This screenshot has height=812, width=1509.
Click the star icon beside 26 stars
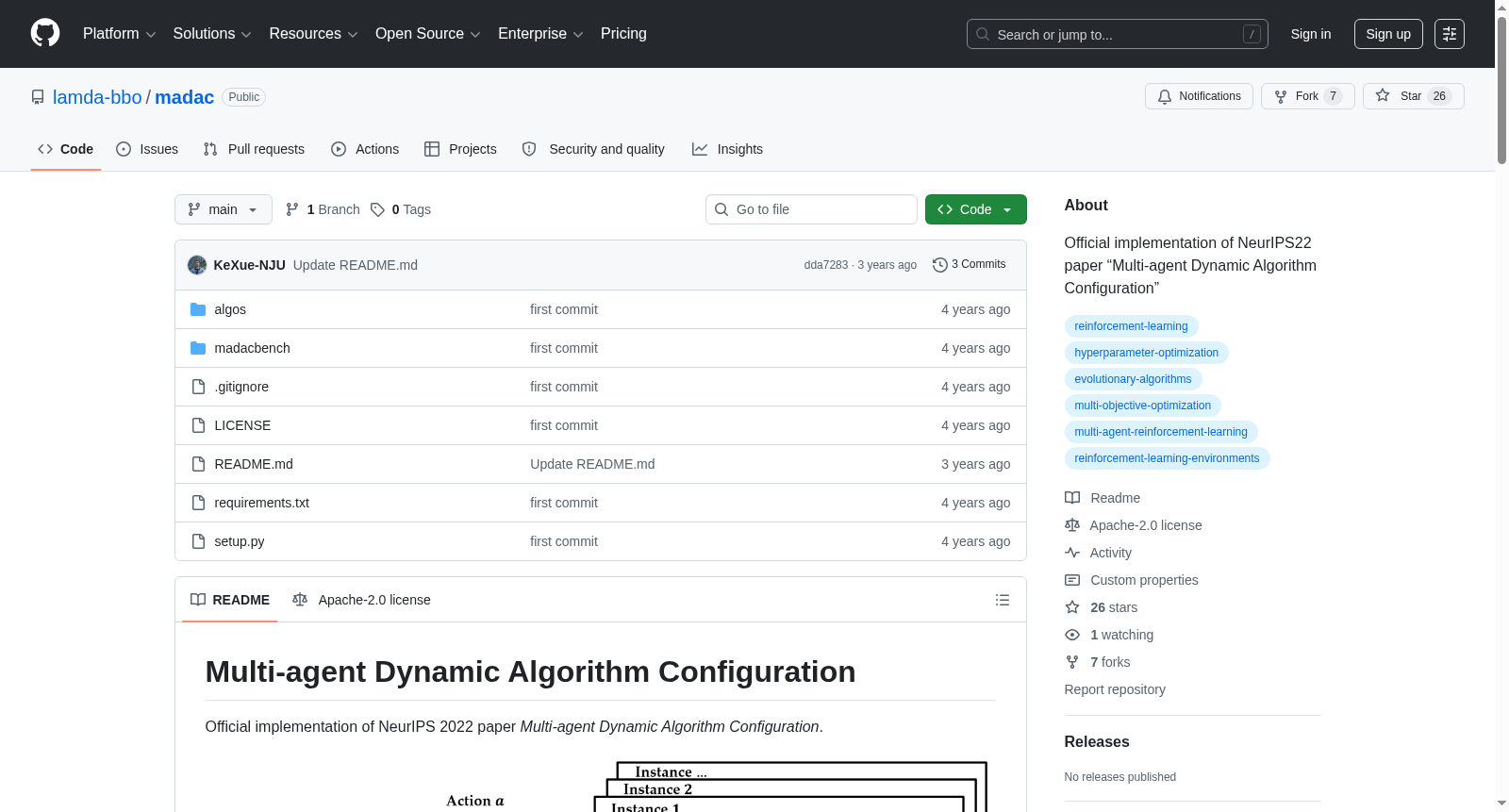1072,607
